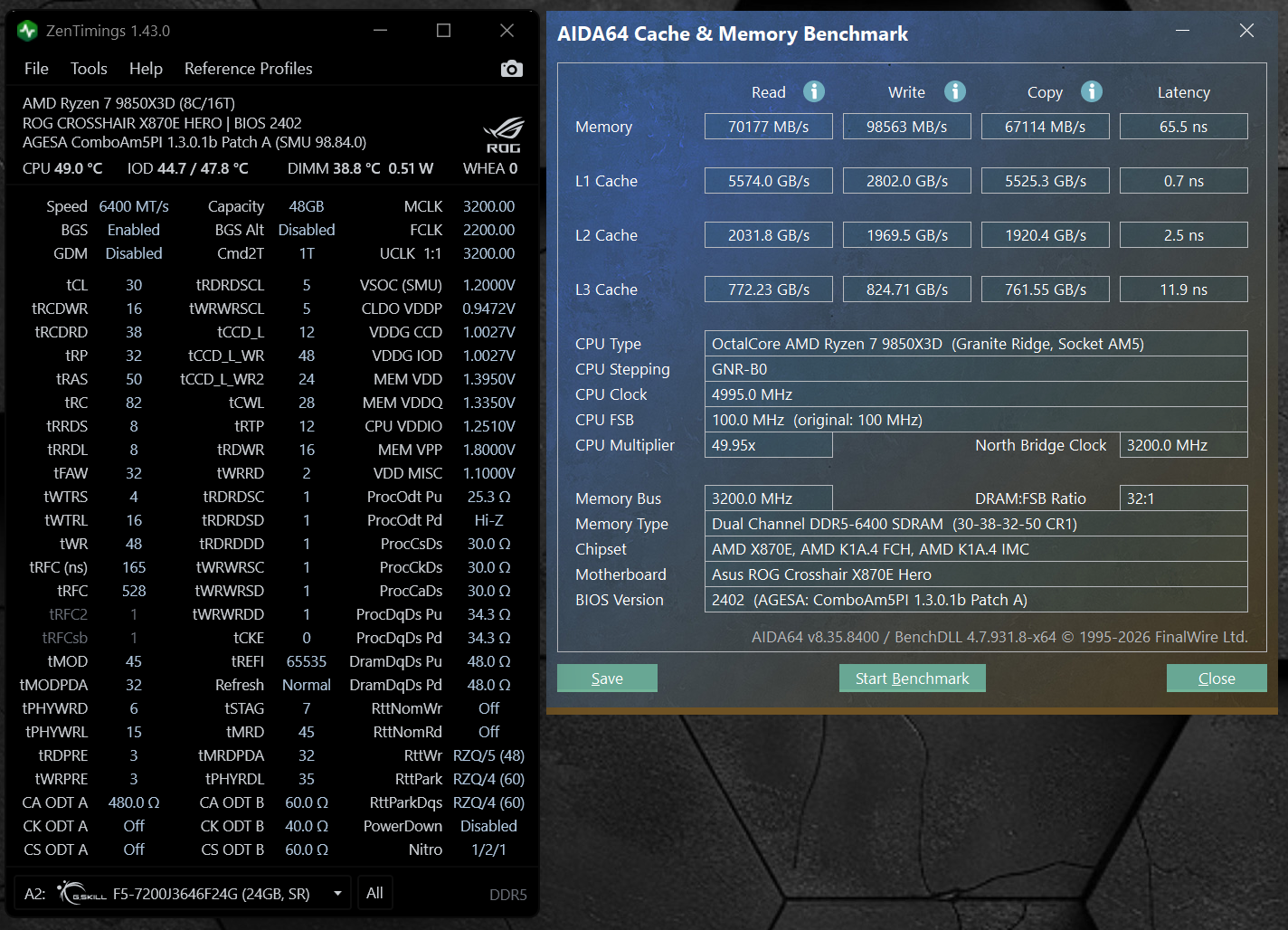Click the PowerDown value Disabled

point(489,826)
